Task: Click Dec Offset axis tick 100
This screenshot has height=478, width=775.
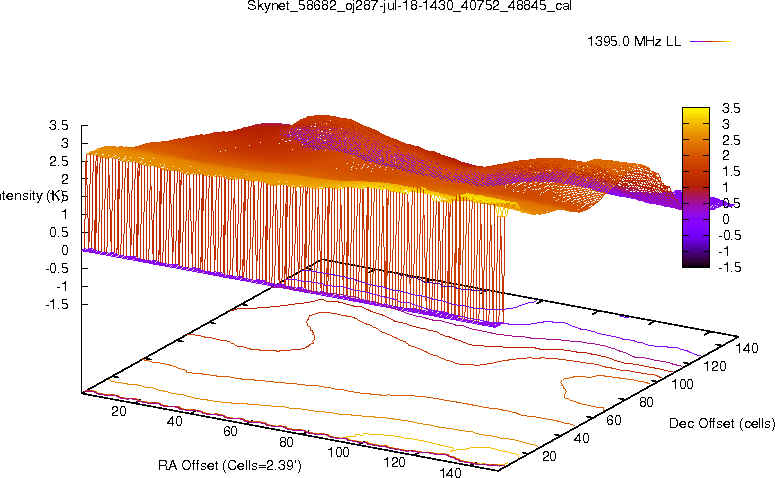Action: click(682, 384)
